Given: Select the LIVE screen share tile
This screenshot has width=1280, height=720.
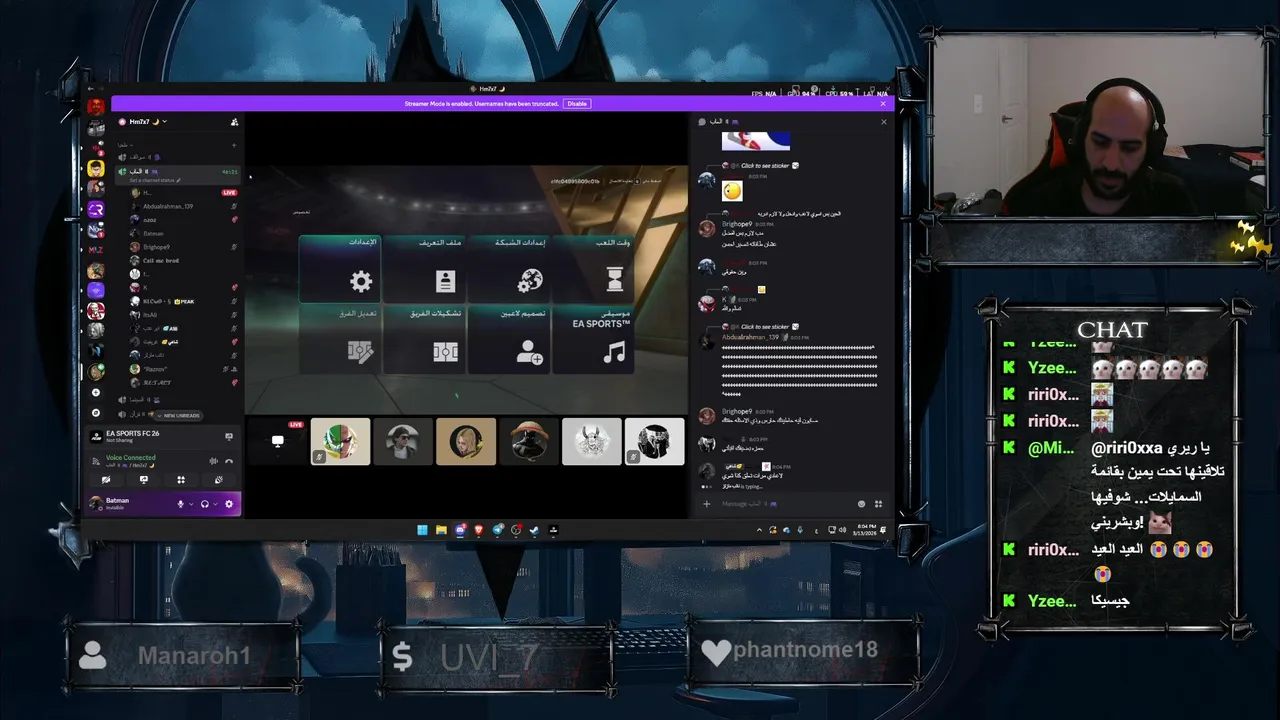Looking at the screenshot, I should [278, 441].
